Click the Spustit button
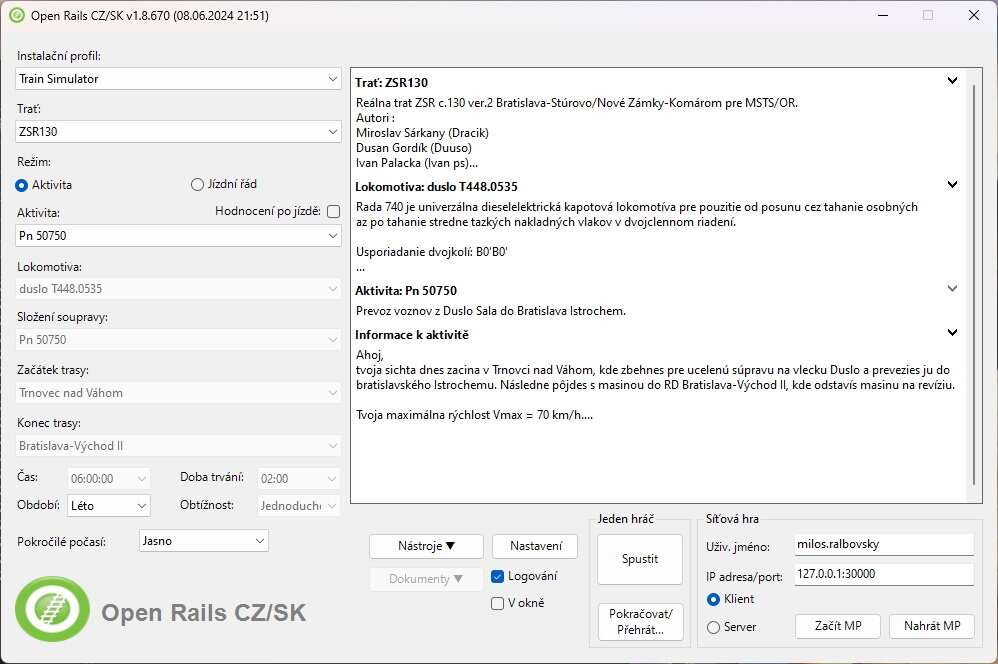Screen dimensions: 998x664 point(640,559)
